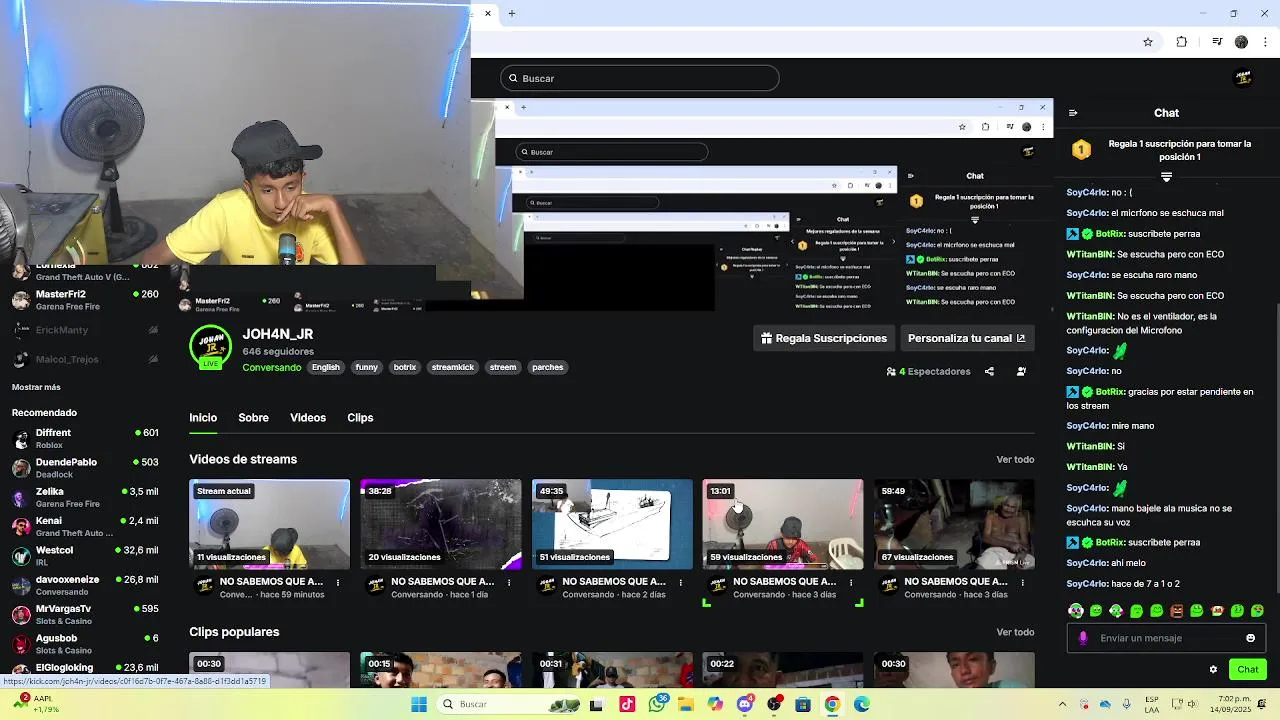The height and width of the screenshot is (720, 1280).
Task: Open Microsoft Edge from the taskbar
Action: (861, 704)
